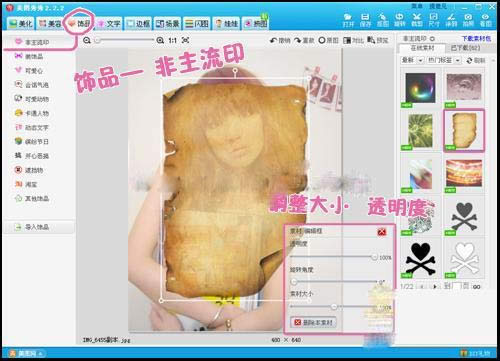The height and width of the screenshot is (361, 500).
Task: Select the rainbow swirl material thumbnail
Action: pos(420,88)
